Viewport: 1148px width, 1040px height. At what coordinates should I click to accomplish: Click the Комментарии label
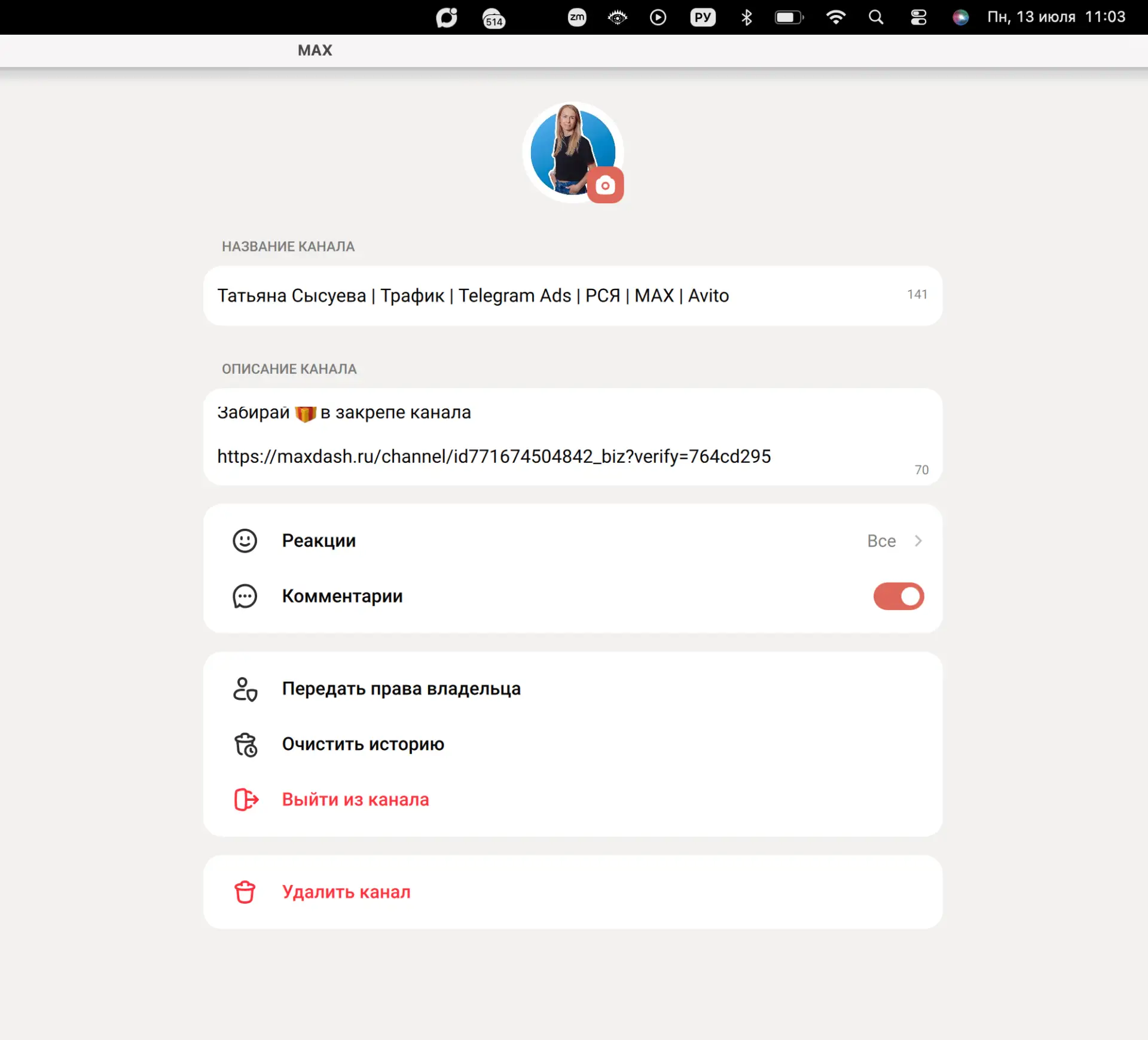(x=342, y=596)
